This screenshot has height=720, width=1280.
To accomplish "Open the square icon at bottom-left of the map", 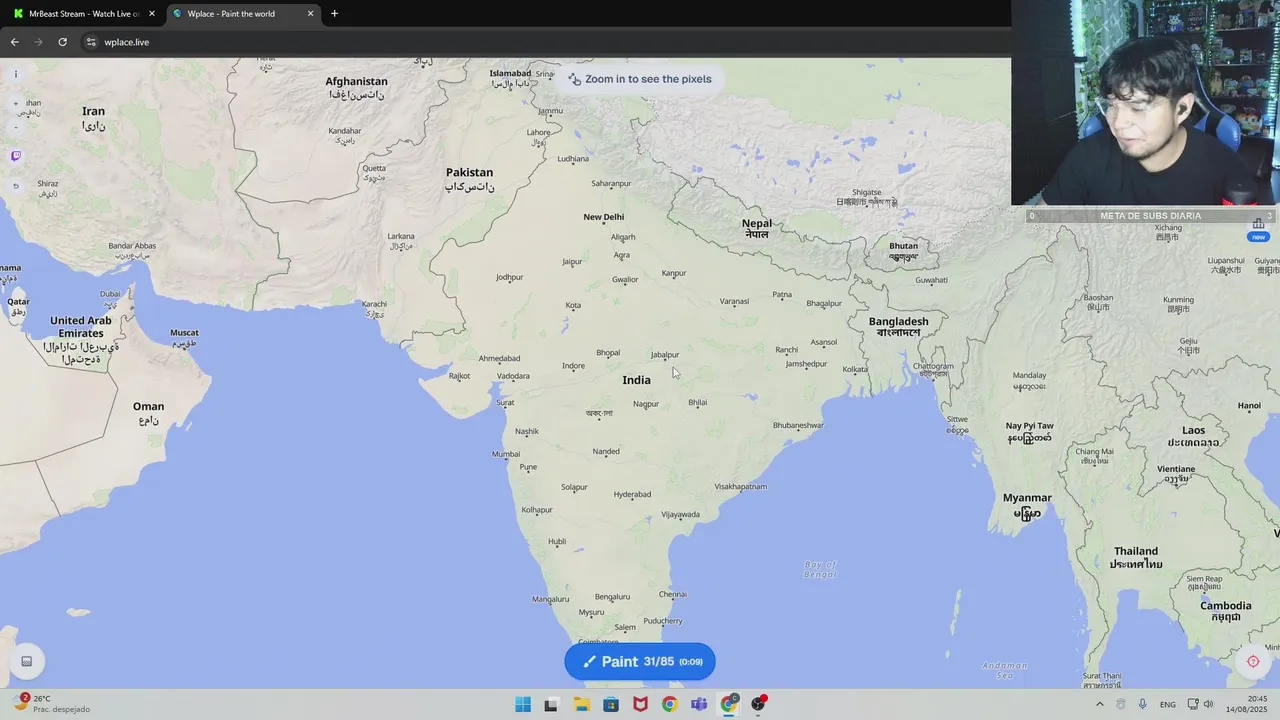I will pos(26,661).
